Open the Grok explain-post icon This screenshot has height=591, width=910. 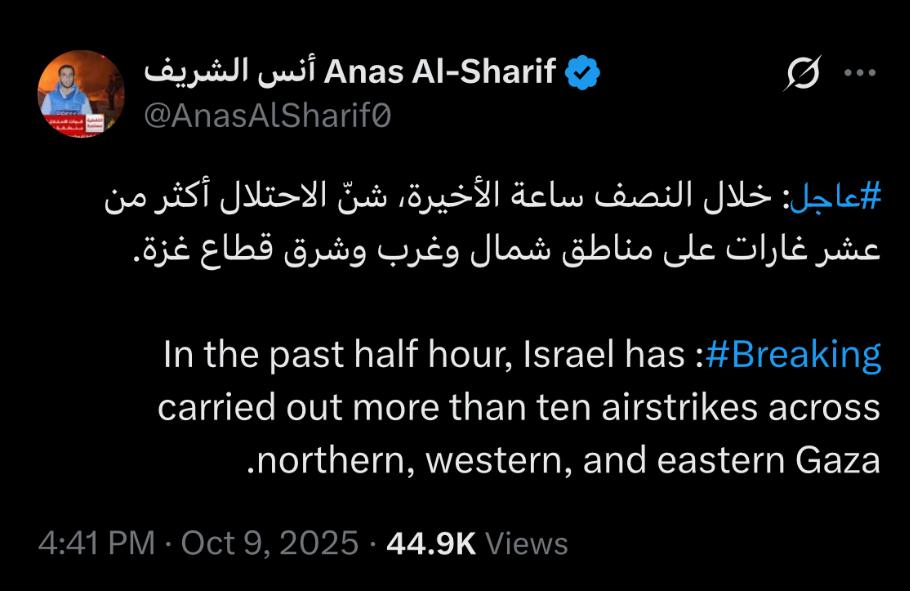[x=802, y=74]
